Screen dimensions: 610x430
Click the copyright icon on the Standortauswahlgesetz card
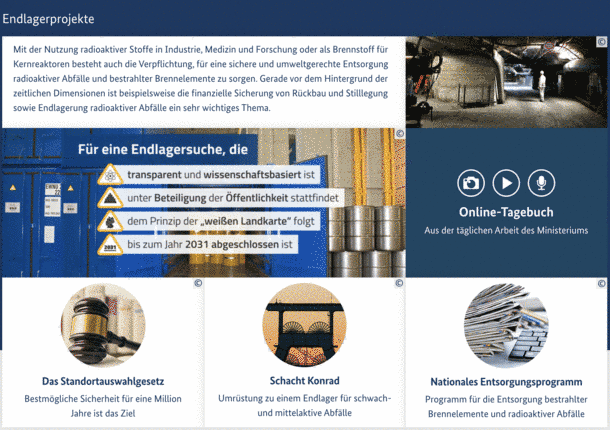click(198, 283)
